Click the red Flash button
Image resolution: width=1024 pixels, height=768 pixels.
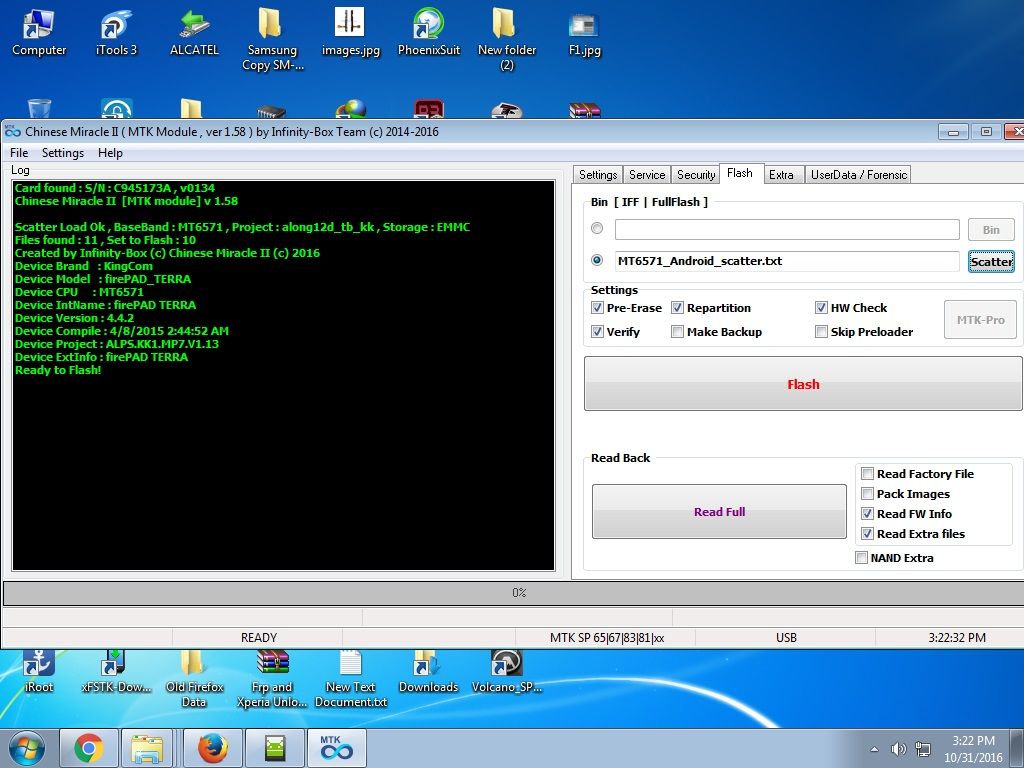[x=803, y=384]
